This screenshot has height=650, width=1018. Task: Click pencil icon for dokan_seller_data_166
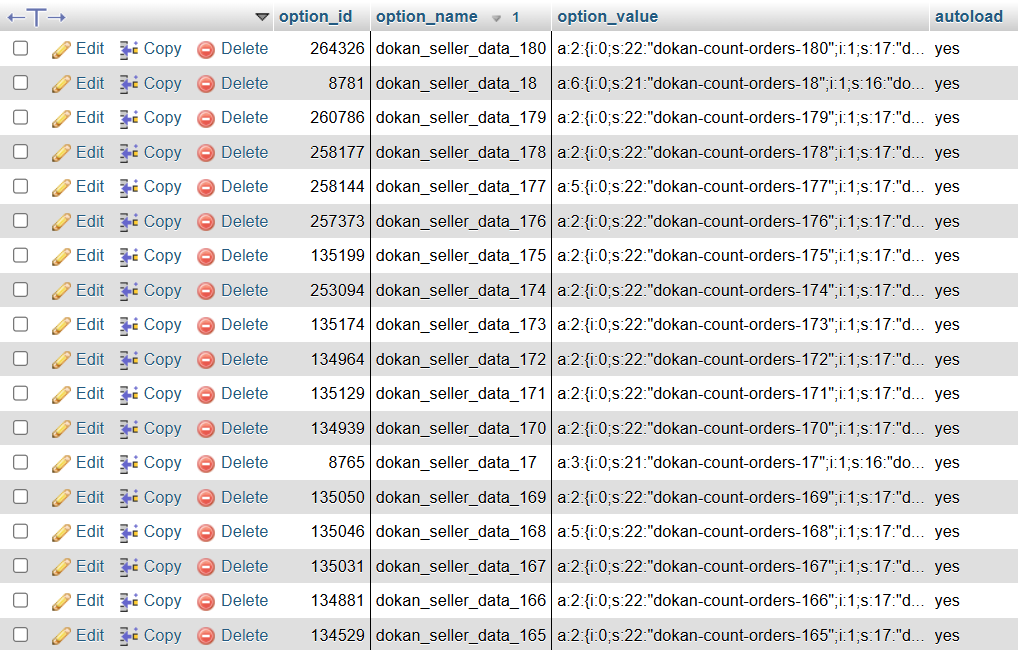[61, 601]
